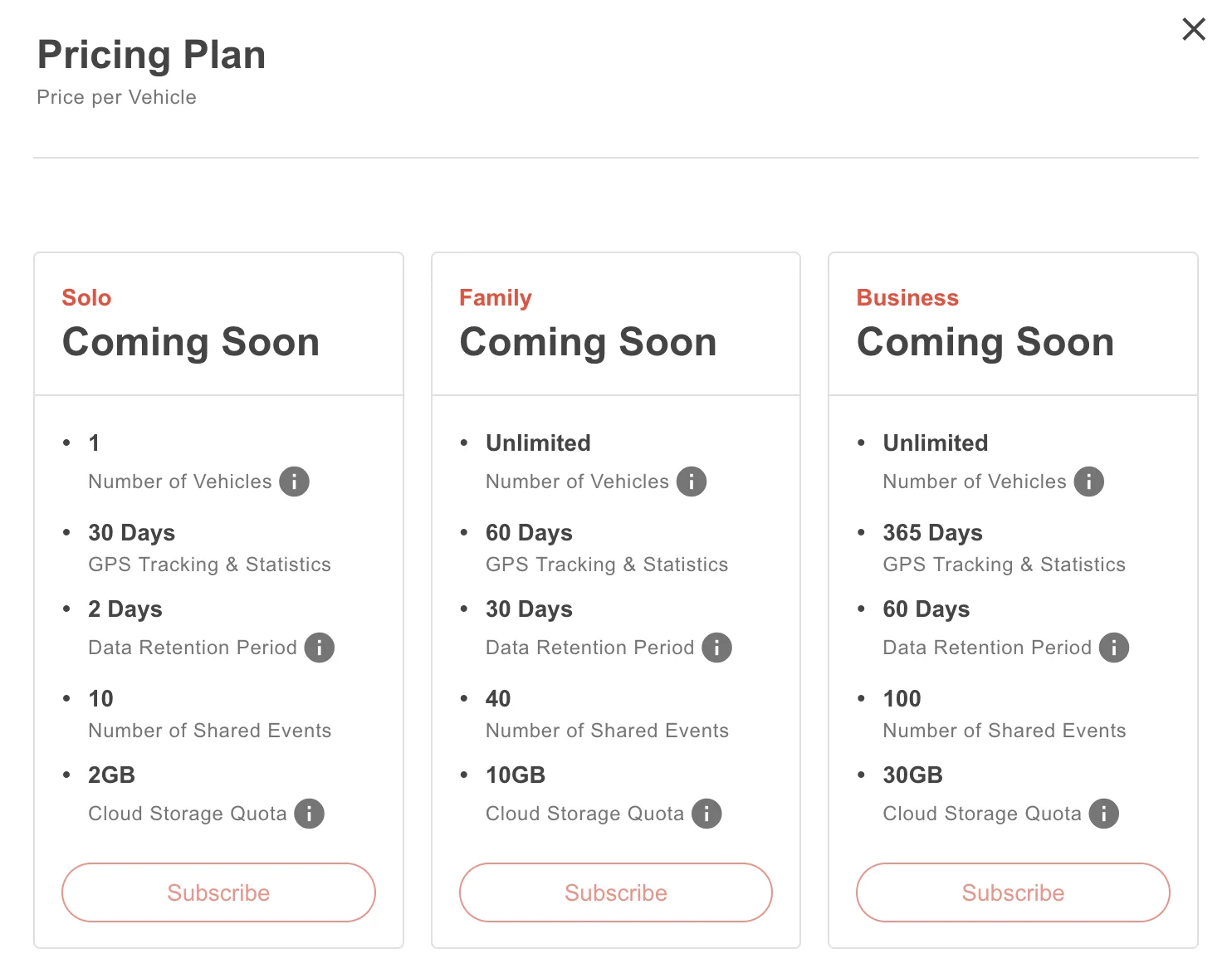Click info icon for Solo Number of Vehicles
This screenshot has height=973, width=1232.
(x=294, y=482)
